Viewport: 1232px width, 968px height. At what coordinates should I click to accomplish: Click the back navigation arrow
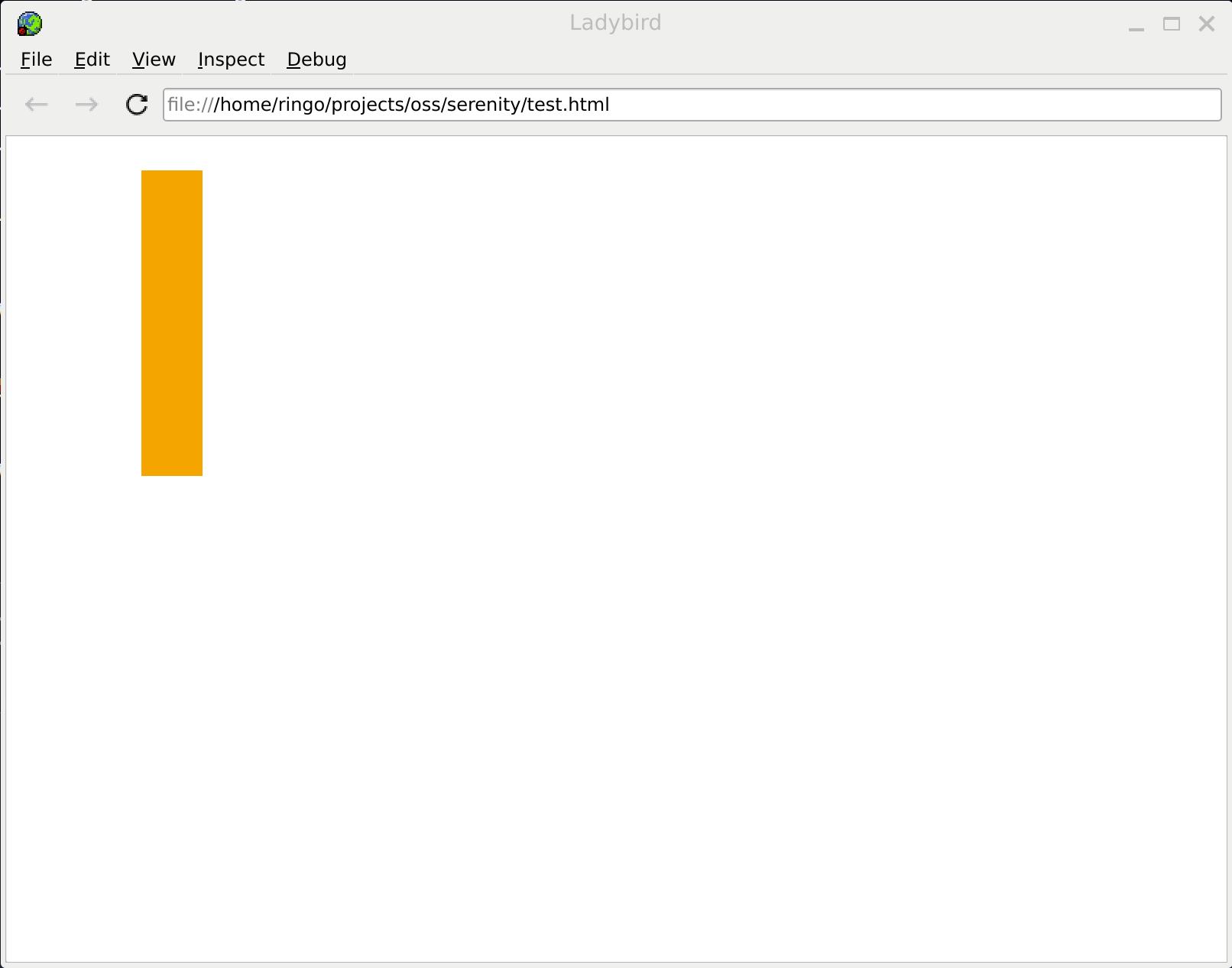point(36,105)
